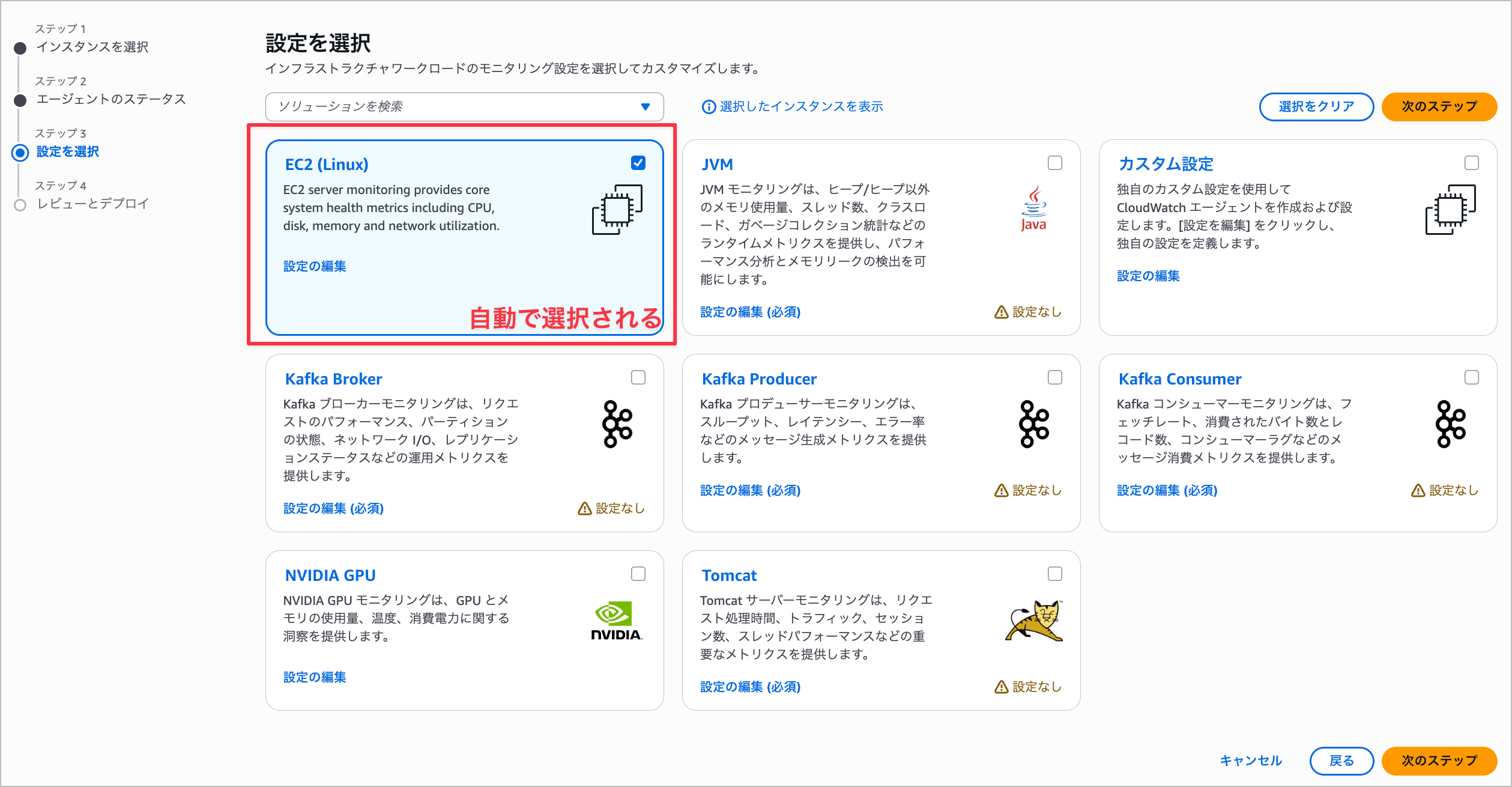Image resolution: width=1512 pixels, height=787 pixels.
Task: Enable the Tomcat monitoring checkbox
Action: click(x=1055, y=574)
